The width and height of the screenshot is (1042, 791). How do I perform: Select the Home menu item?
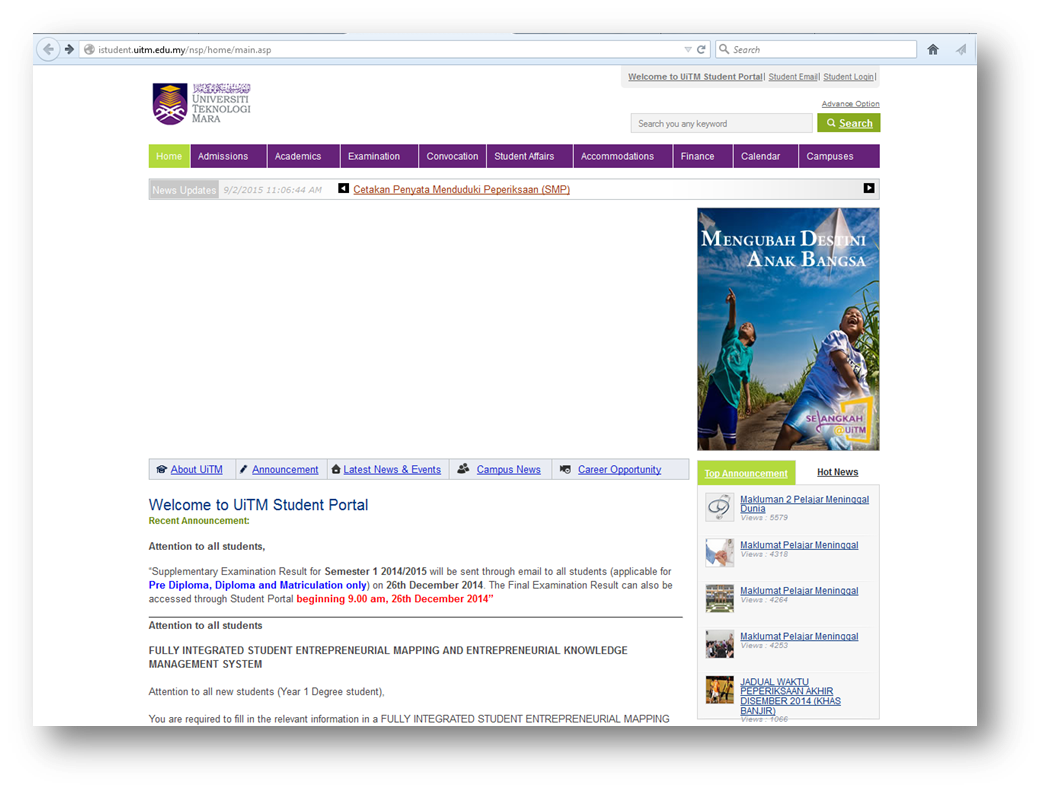click(169, 156)
